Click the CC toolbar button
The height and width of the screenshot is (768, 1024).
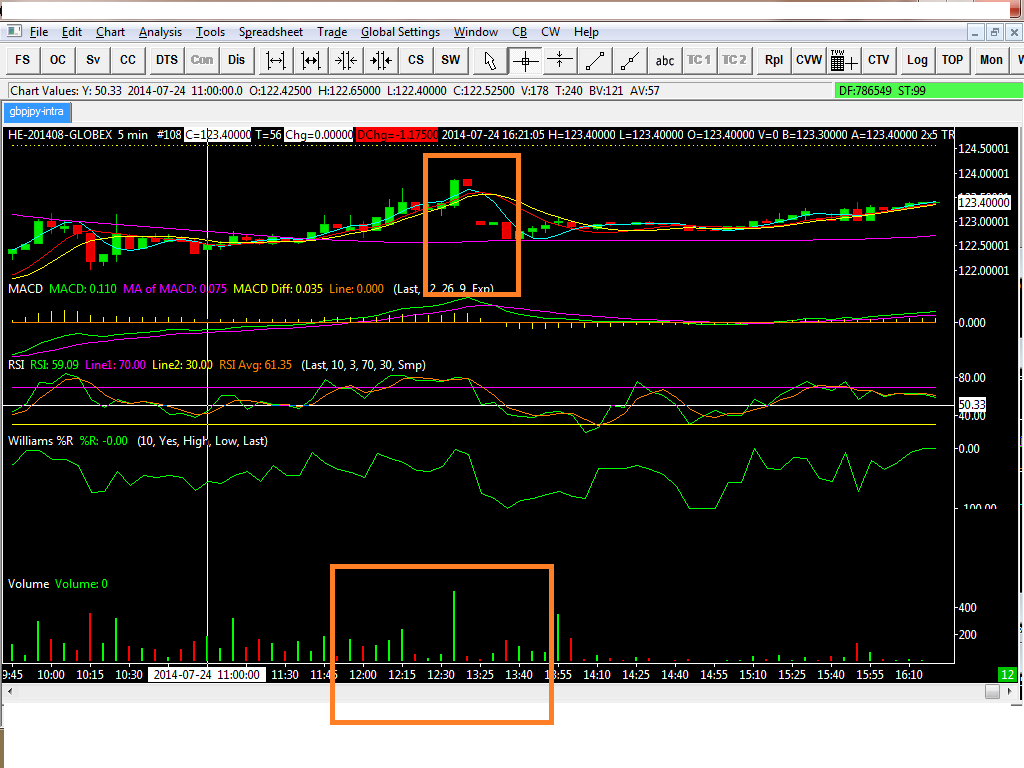point(128,61)
